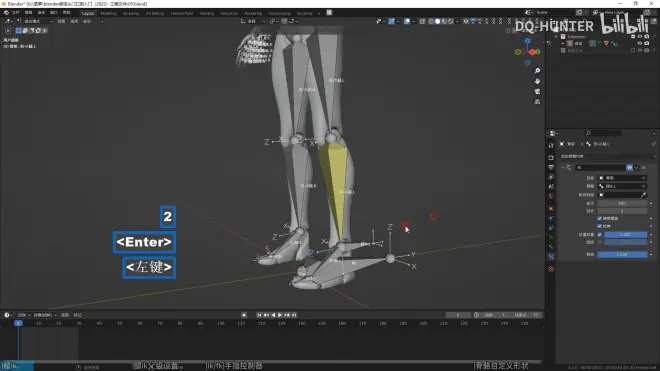Select the first box-select mode icon
Viewport: 660px width, 371px height.
tap(19, 31)
